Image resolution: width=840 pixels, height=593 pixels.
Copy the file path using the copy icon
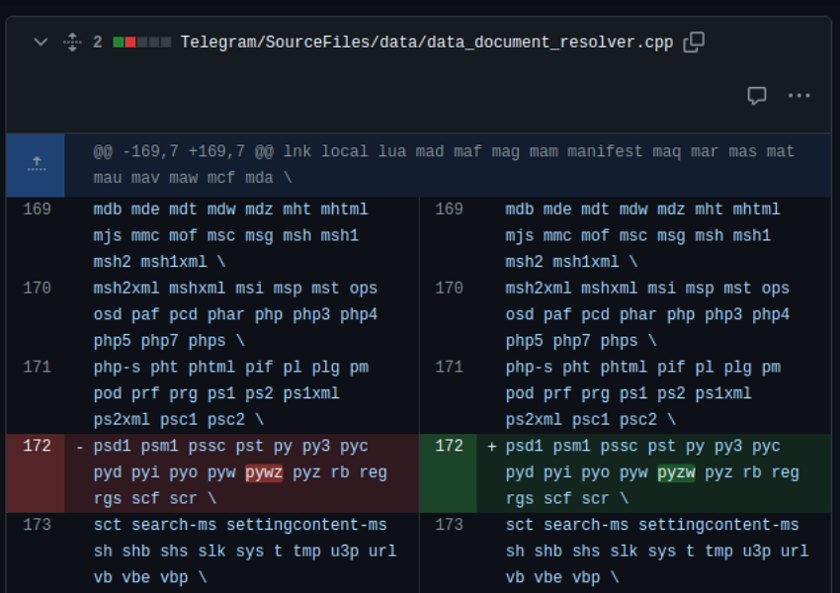coord(693,42)
